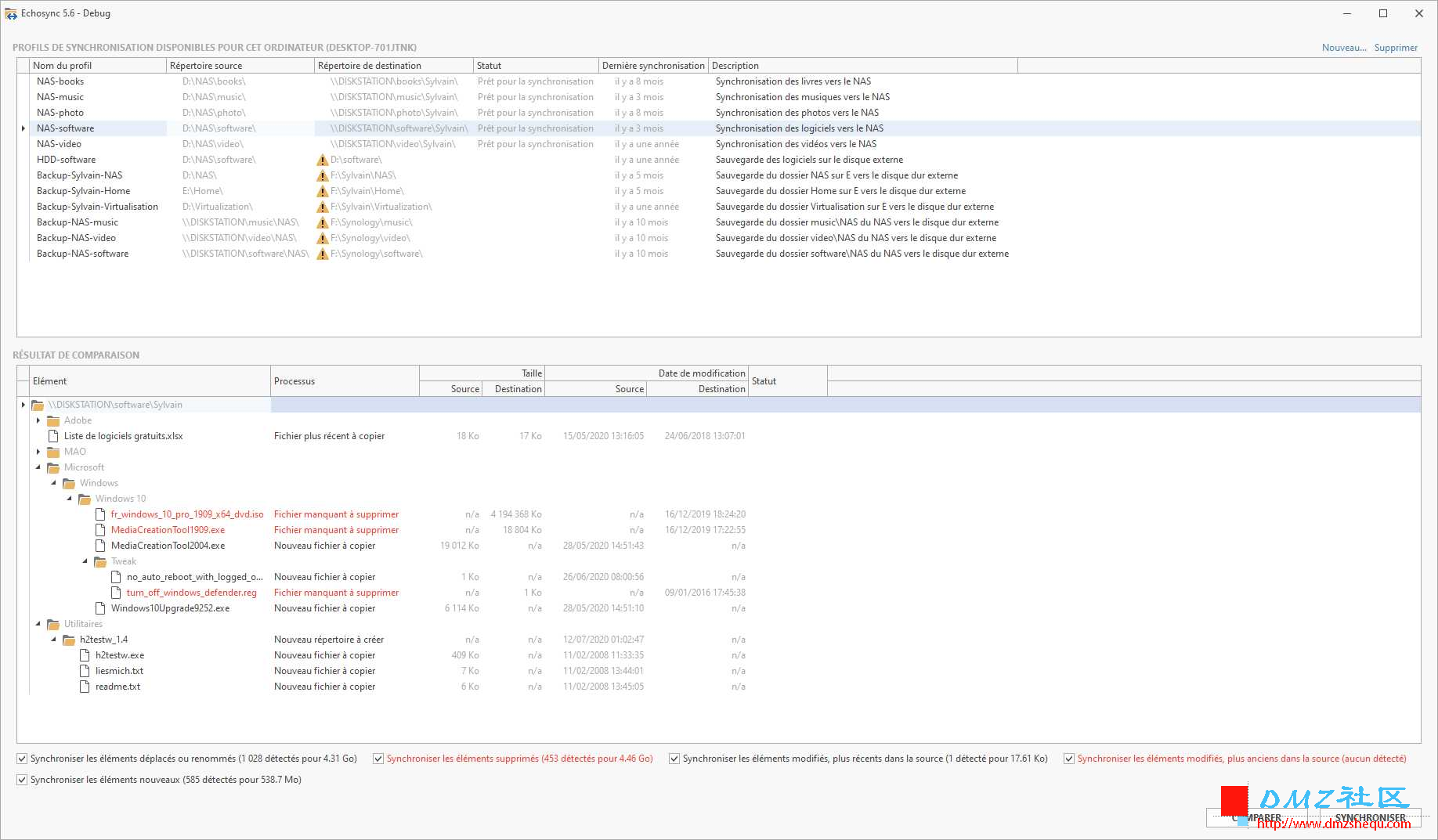Toggle sync of new elements checkbox
Viewport: 1438px width, 840px height.
click(22, 780)
